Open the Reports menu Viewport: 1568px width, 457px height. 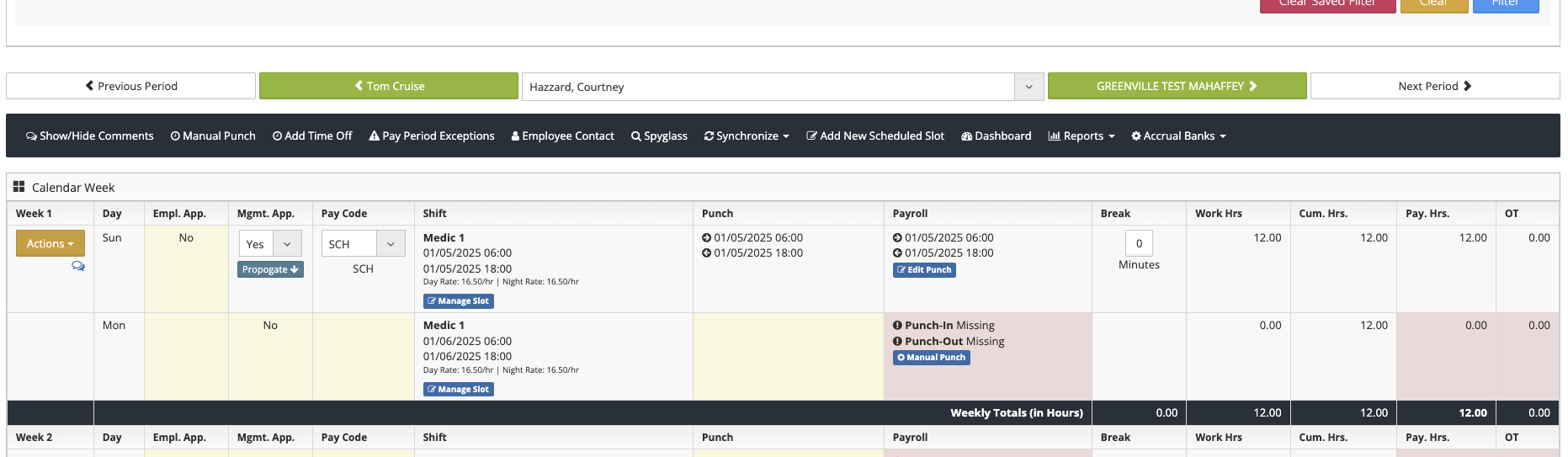[1081, 136]
